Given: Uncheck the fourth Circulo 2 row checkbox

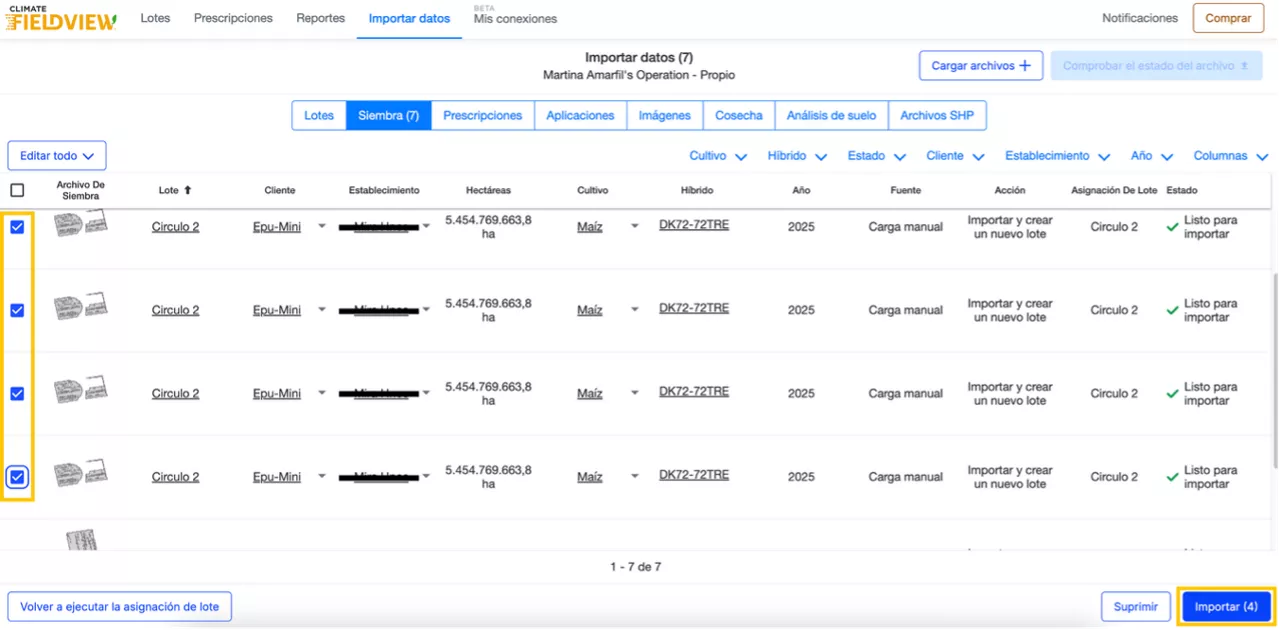Looking at the screenshot, I should click(17, 477).
